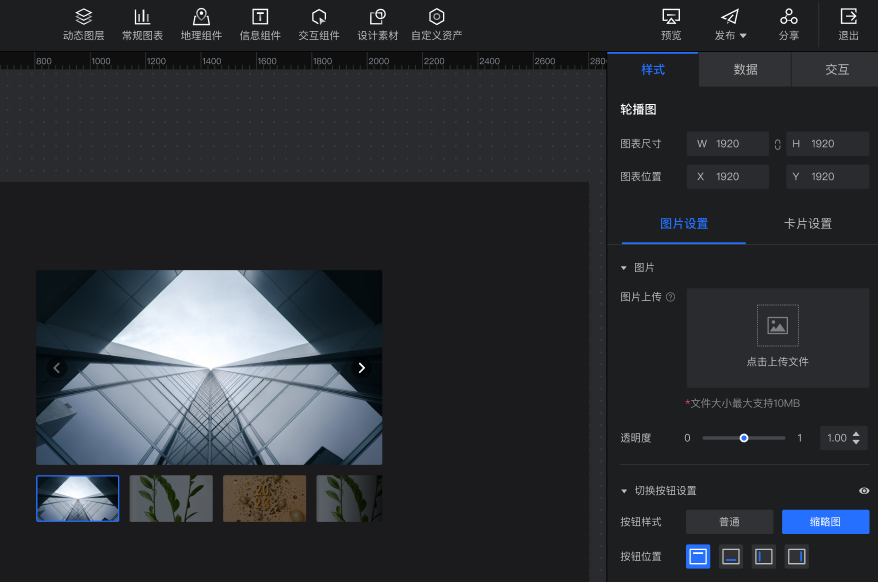Image resolution: width=878 pixels, height=582 pixels.
Task: Open the 常规图表 charts menu
Action: pos(142,24)
